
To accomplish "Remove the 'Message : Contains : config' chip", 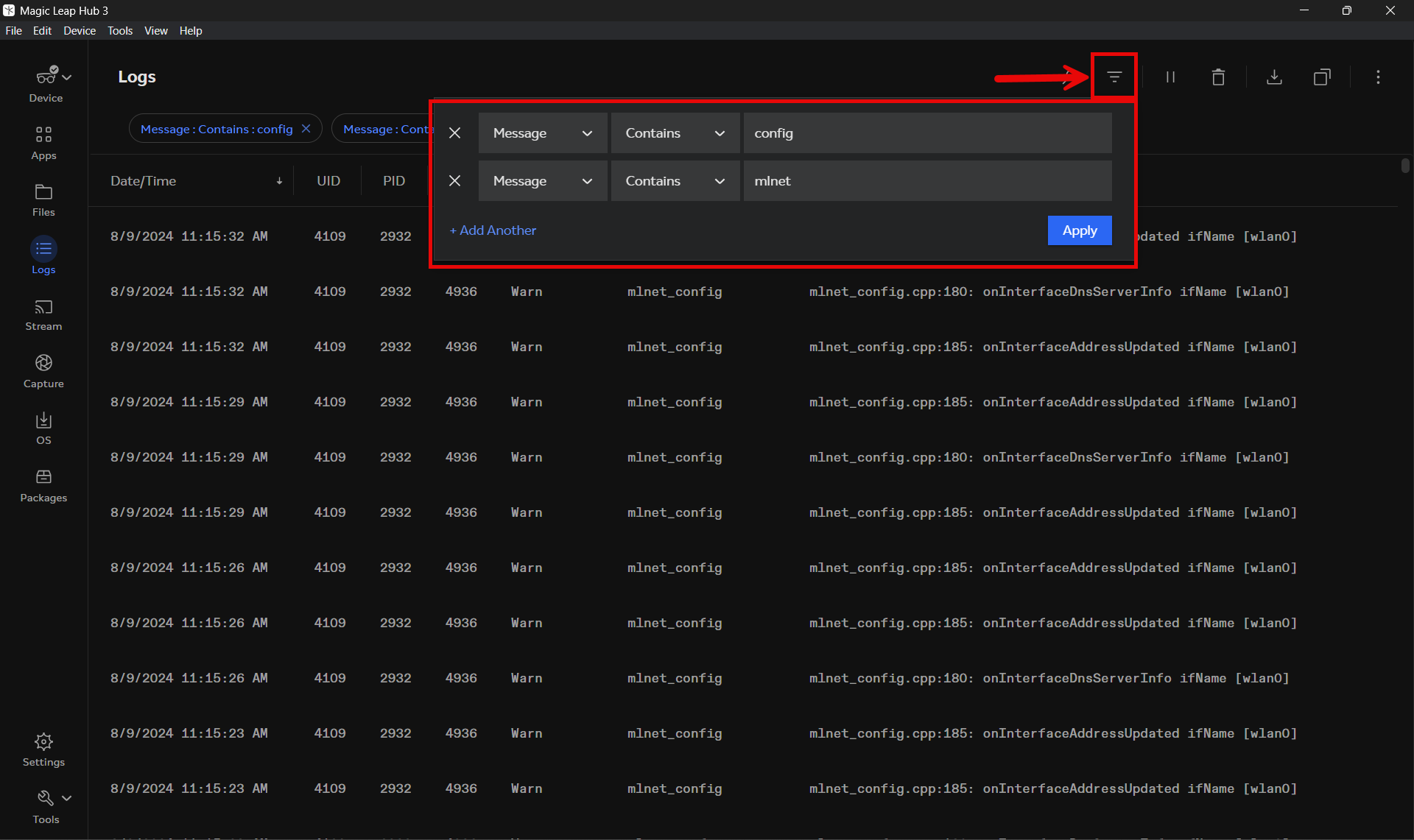I will click(x=306, y=129).
